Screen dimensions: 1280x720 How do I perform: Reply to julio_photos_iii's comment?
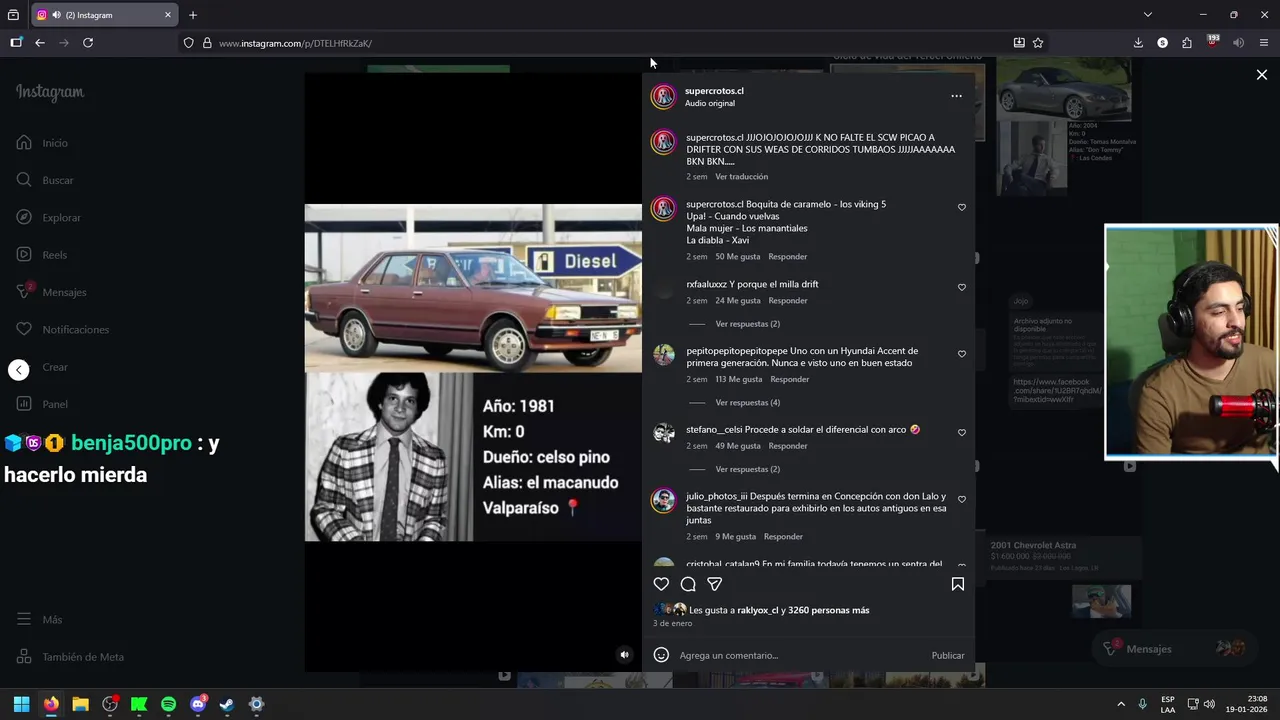pyautogui.click(x=783, y=537)
